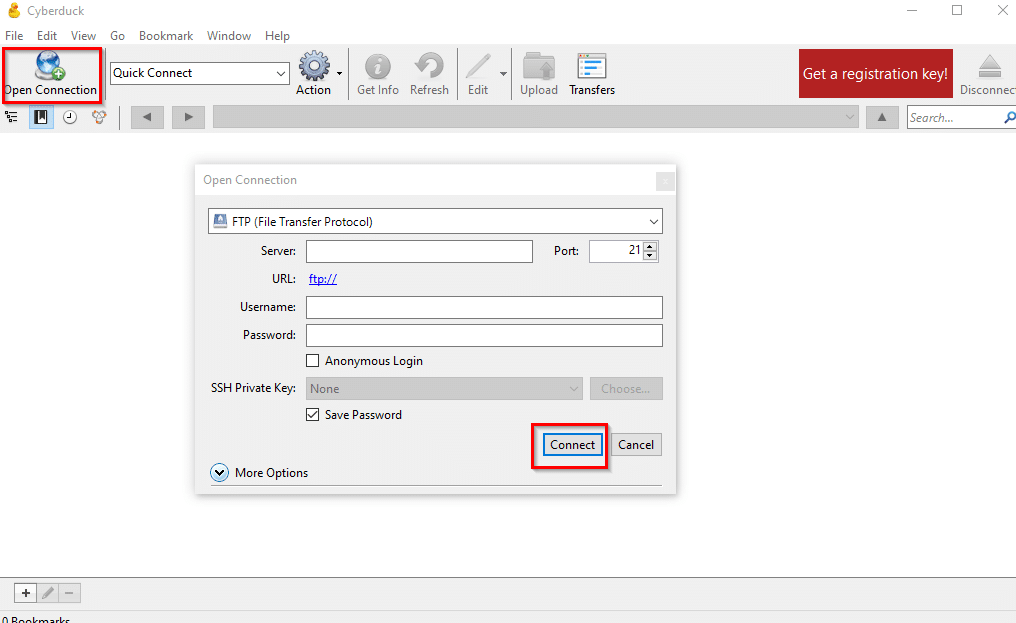Click the Username input field
Screen dimensions: 1016x623
[x=484, y=307]
